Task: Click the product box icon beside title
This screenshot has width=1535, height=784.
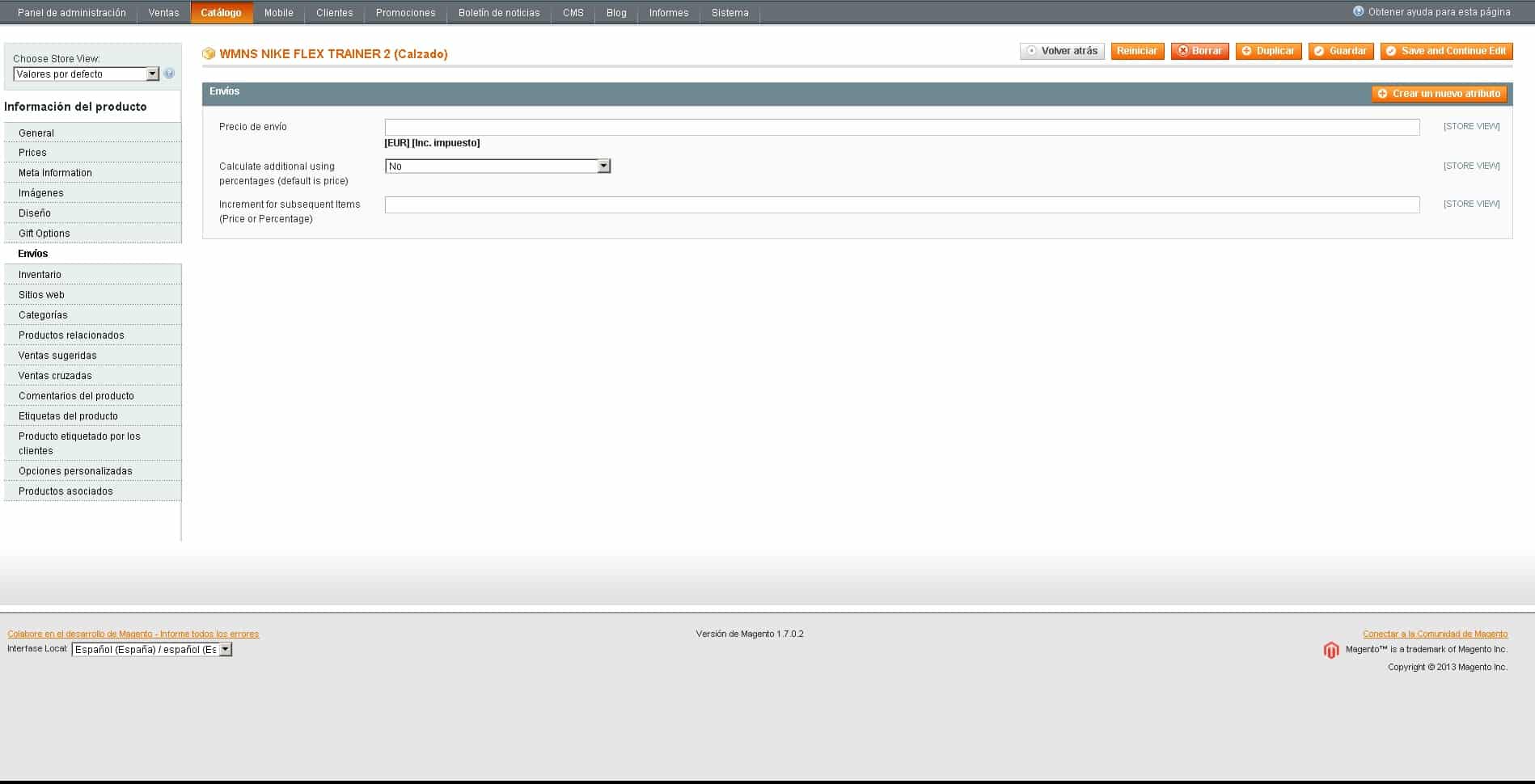Action: (209, 54)
